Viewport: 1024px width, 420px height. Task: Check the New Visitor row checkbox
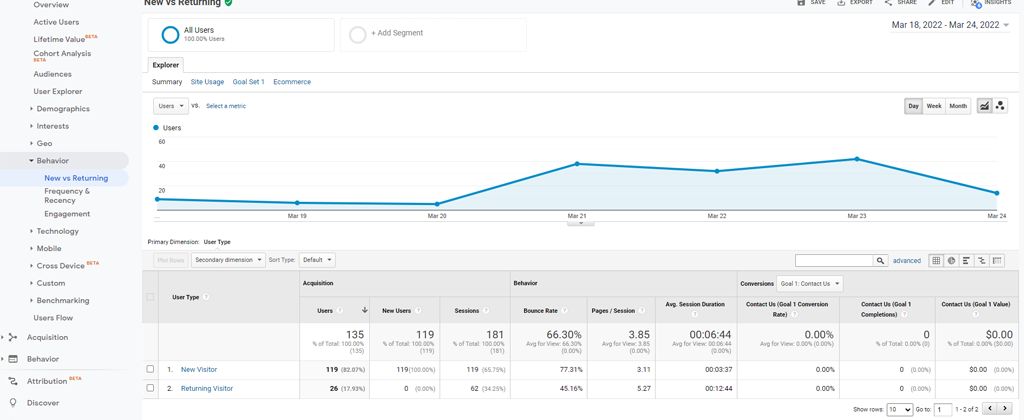click(x=151, y=370)
